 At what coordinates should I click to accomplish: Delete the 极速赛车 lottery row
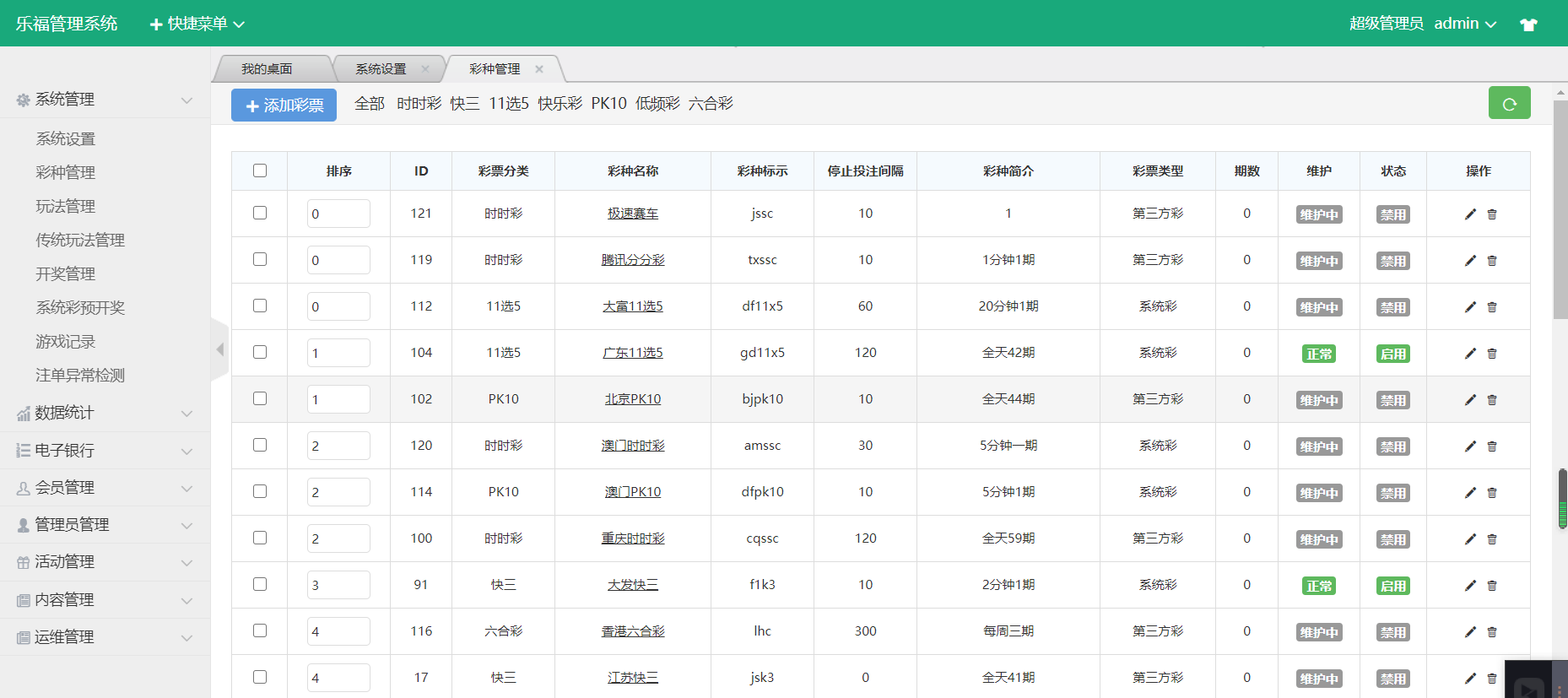(x=1492, y=214)
